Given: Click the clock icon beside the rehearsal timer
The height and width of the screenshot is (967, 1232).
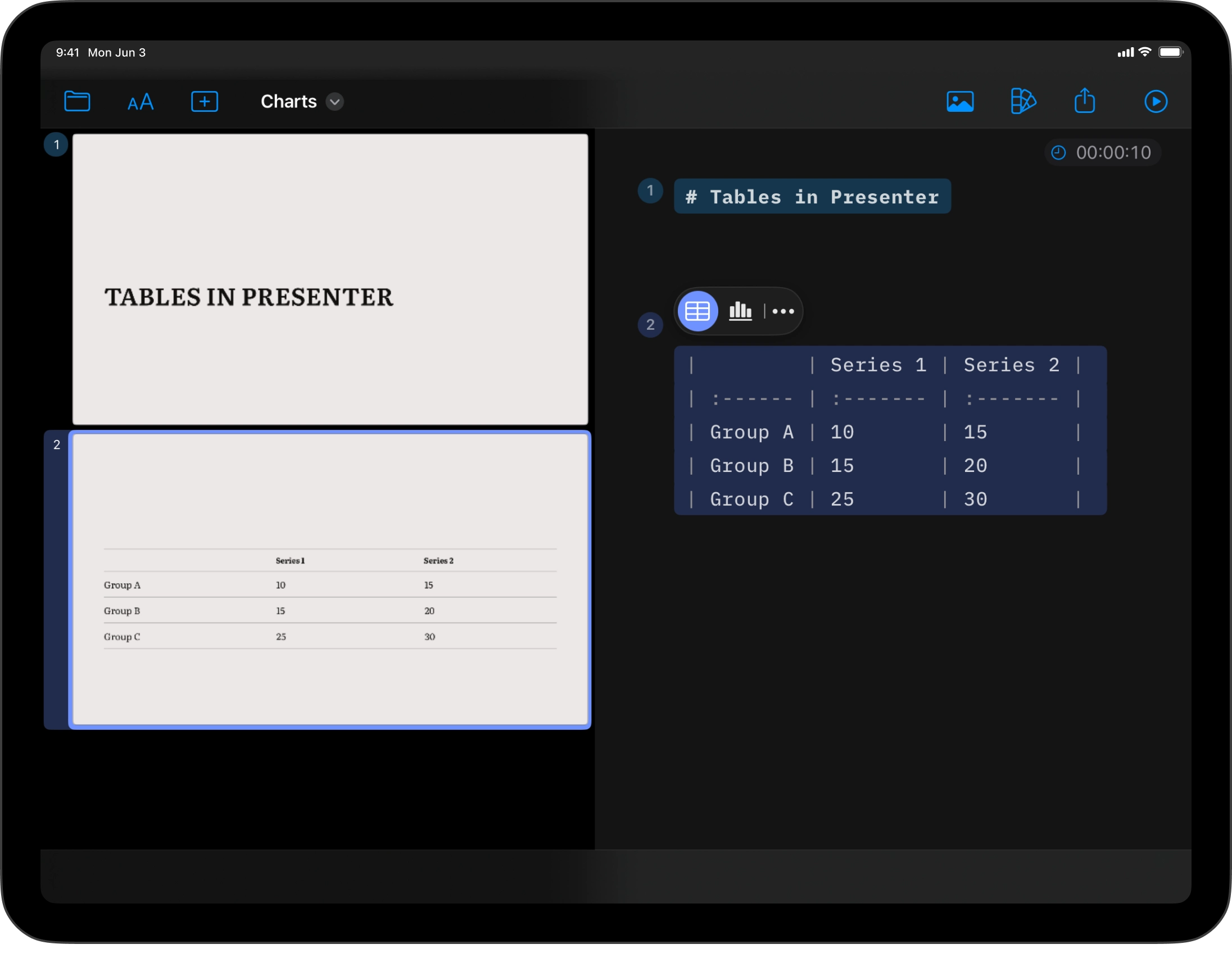Looking at the screenshot, I should (x=1059, y=152).
